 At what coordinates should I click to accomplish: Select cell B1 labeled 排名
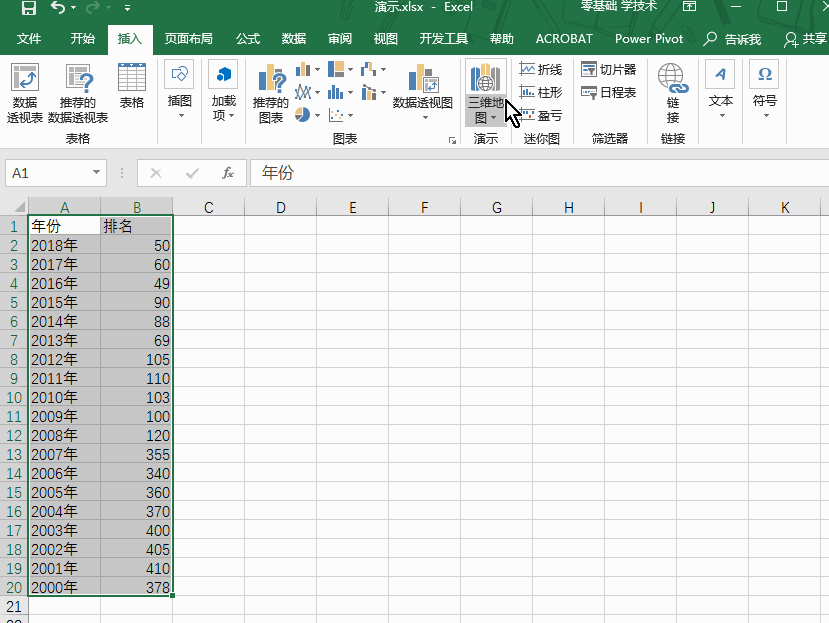[x=136, y=226]
